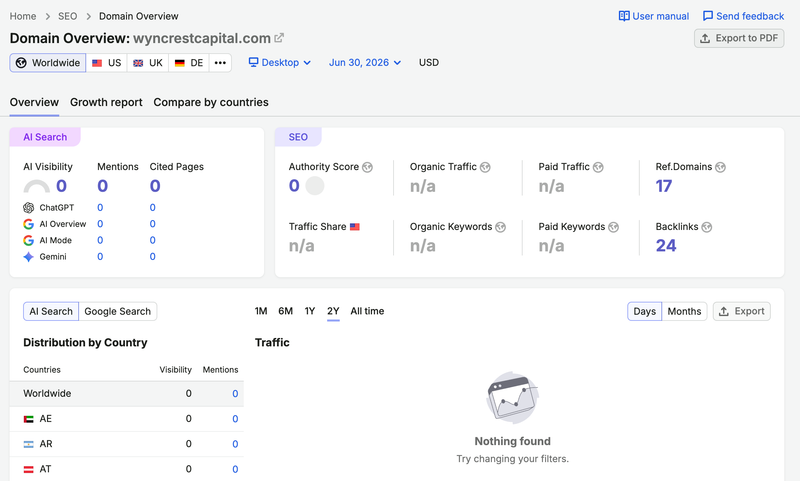Screen dimensions: 800x481
Task: Open the Jun 30, 2026 date dropdown
Action: 365,62
